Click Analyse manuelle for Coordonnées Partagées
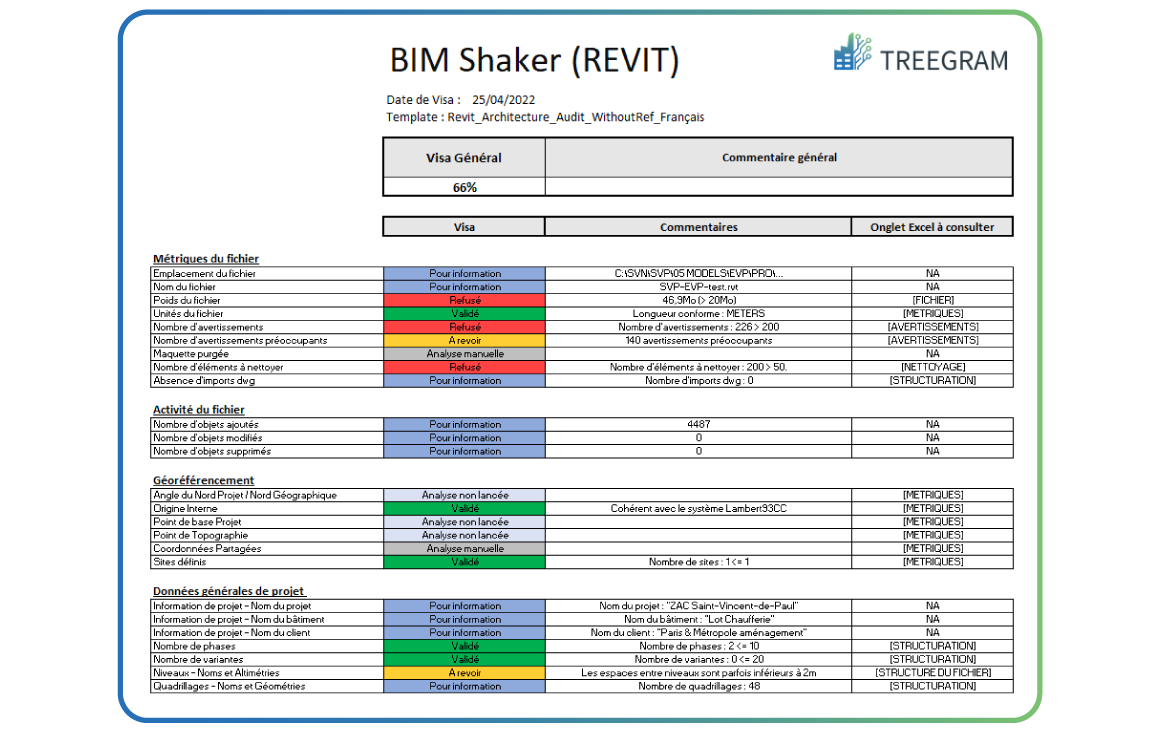This screenshot has height=731, width=1158. (465, 549)
